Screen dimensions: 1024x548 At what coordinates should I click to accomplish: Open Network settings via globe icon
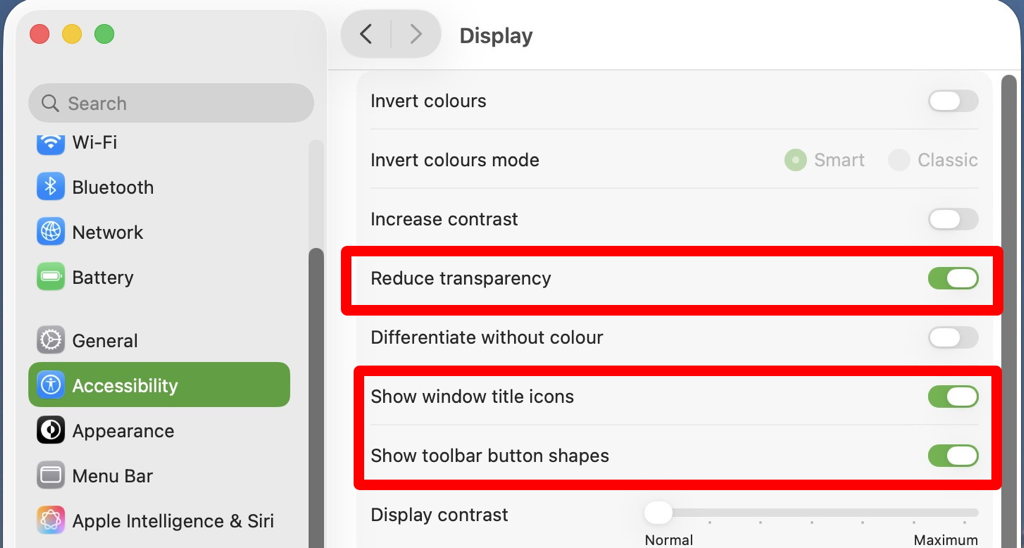[x=51, y=232]
